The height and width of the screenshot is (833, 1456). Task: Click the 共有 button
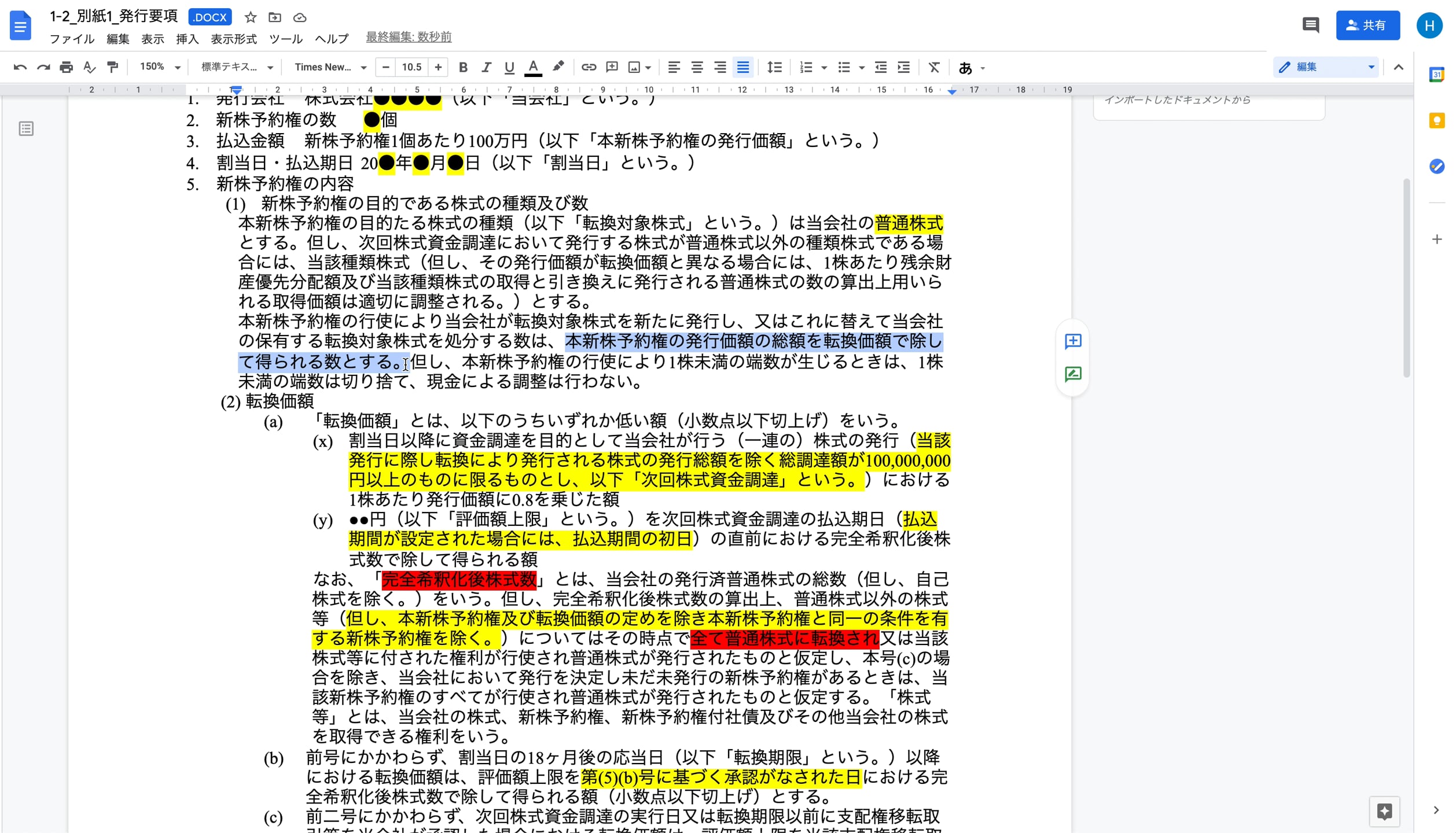click(x=1367, y=24)
